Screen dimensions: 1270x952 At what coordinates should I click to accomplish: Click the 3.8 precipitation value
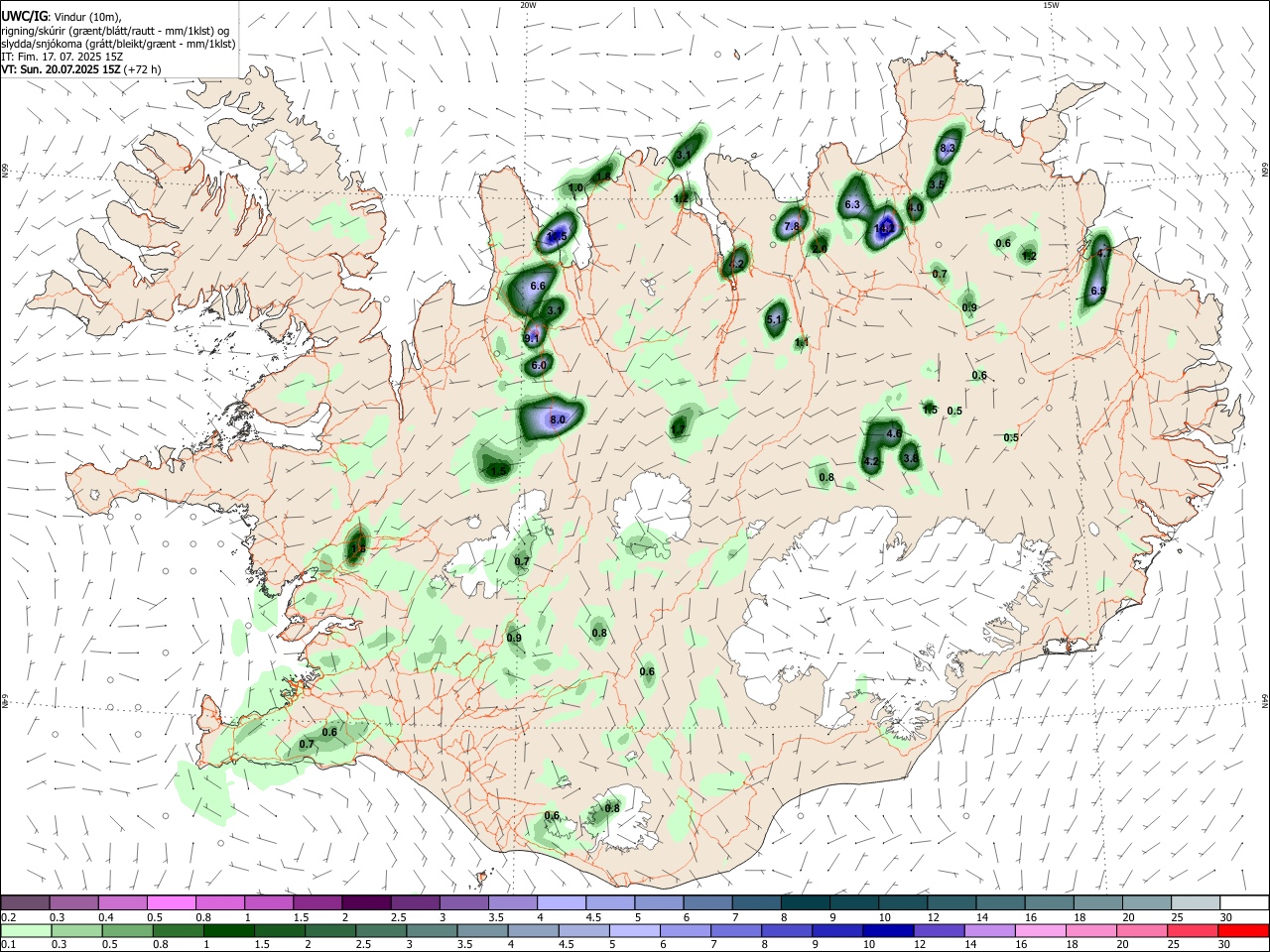(911, 457)
